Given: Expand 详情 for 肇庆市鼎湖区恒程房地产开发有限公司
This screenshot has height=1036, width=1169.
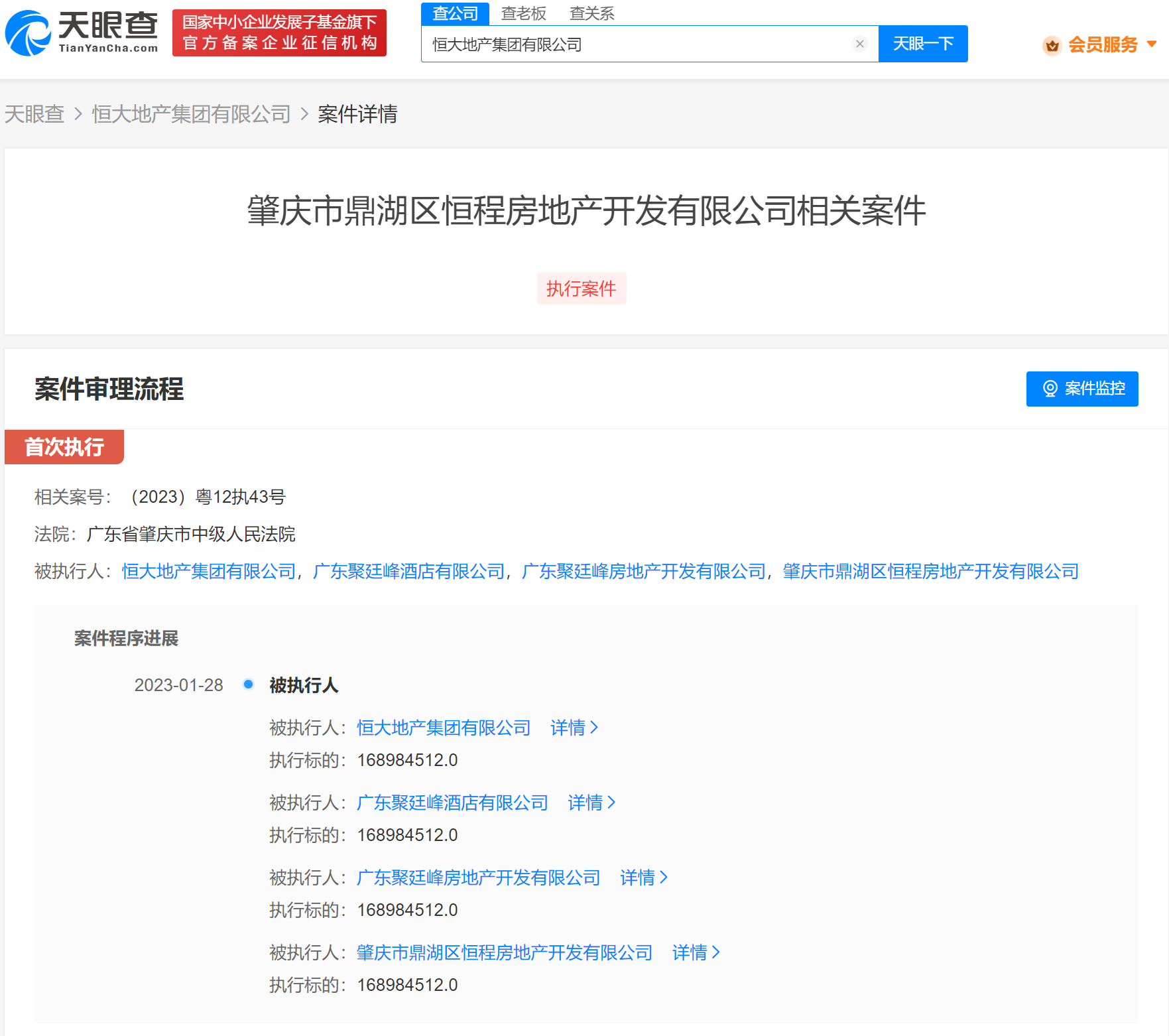Looking at the screenshot, I should pyautogui.click(x=696, y=952).
